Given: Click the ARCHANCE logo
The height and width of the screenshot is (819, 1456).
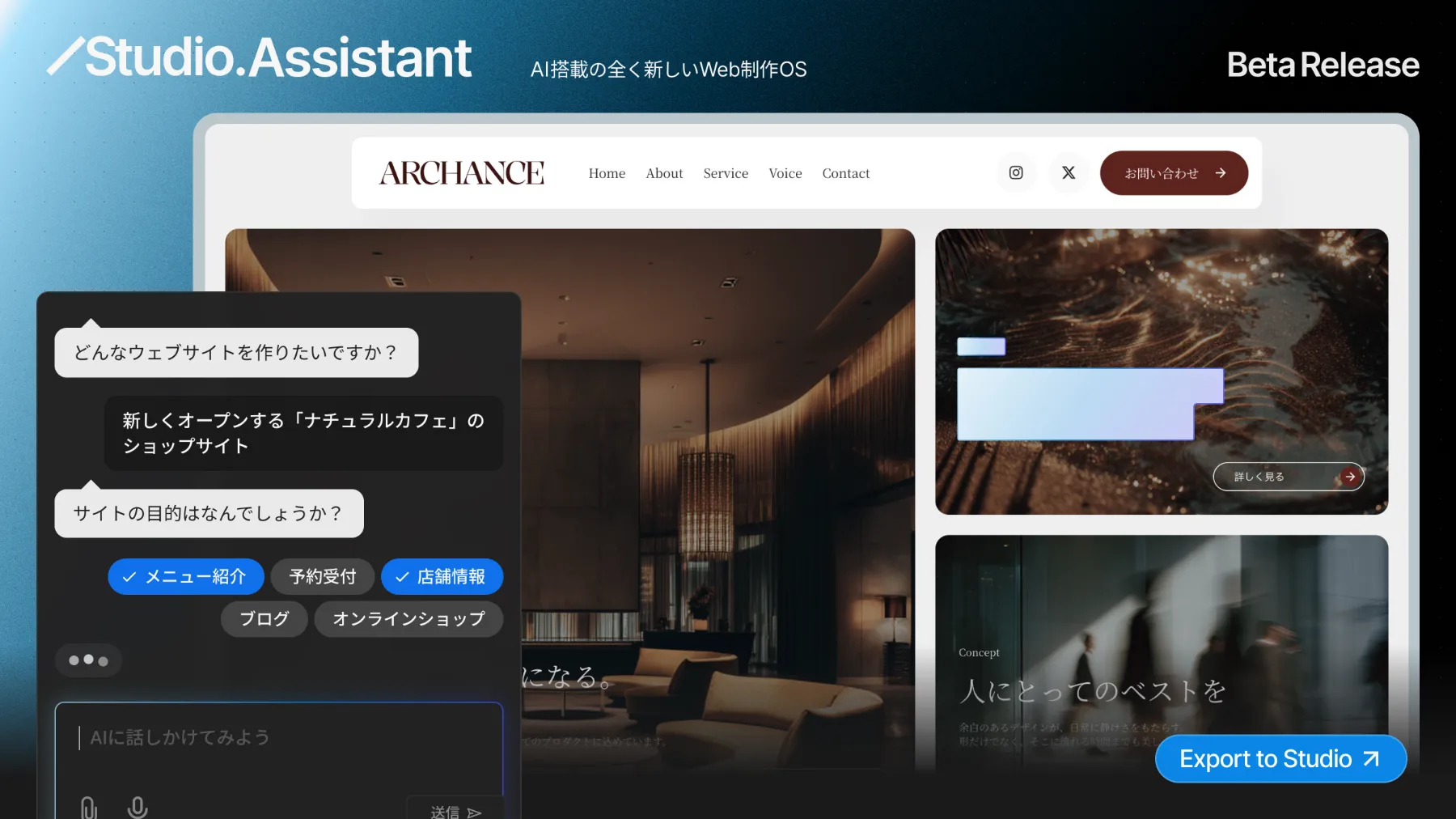Looking at the screenshot, I should point(462,173).
